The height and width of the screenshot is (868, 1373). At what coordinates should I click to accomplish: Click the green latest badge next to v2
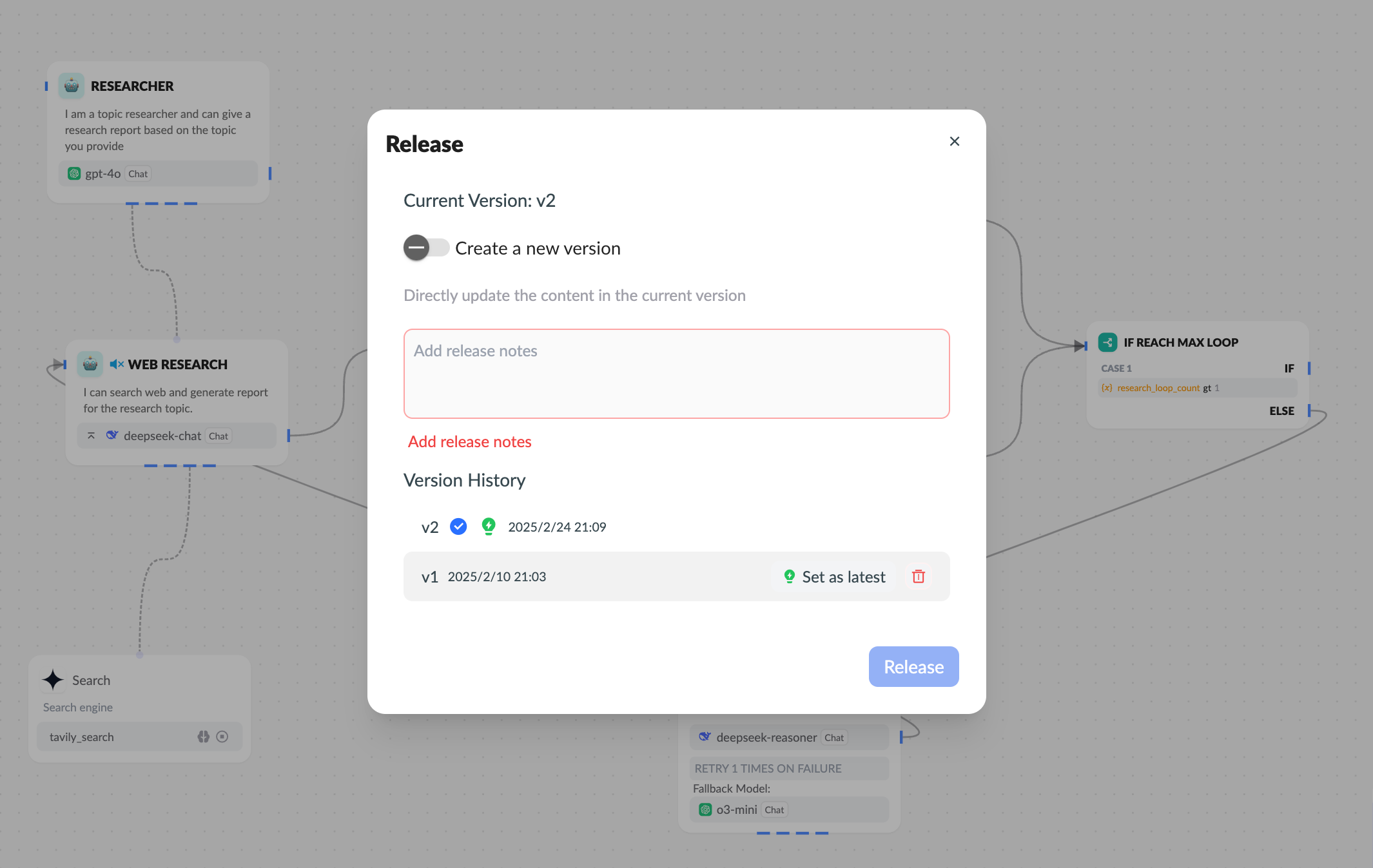(x=489, y=526)
